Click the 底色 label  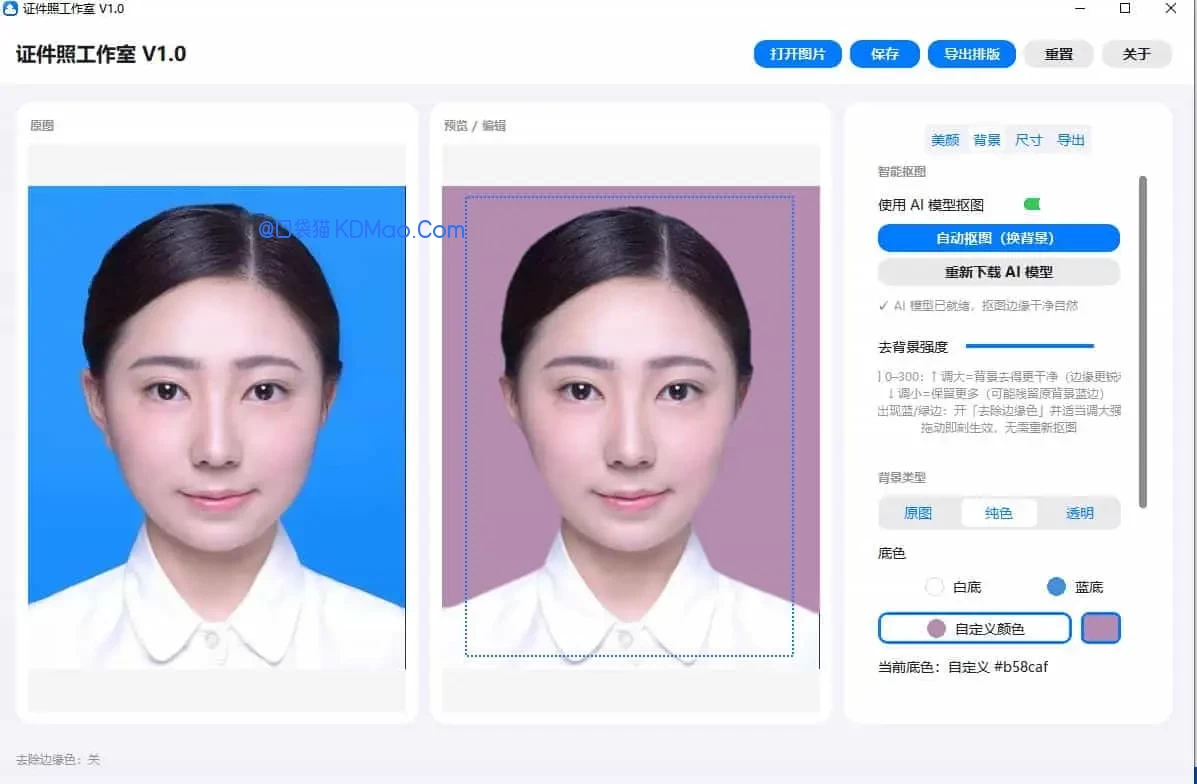892,553
